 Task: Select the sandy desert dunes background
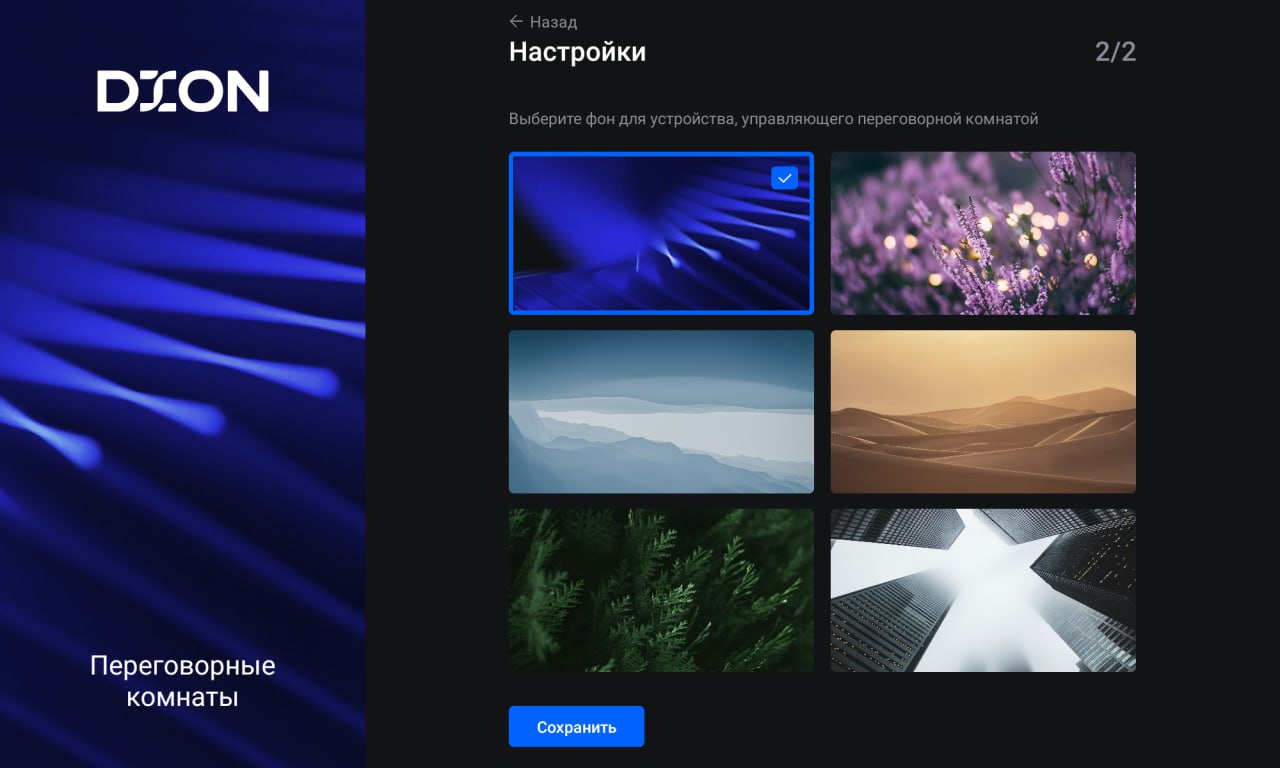tap(983, 412)
